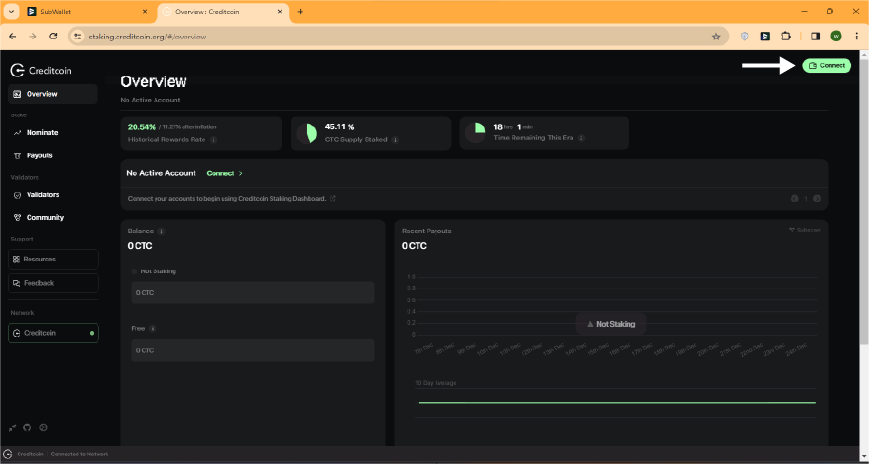Open the round settings icon next to GitHub
Viewport: 869px width, 464px height.
43,427
